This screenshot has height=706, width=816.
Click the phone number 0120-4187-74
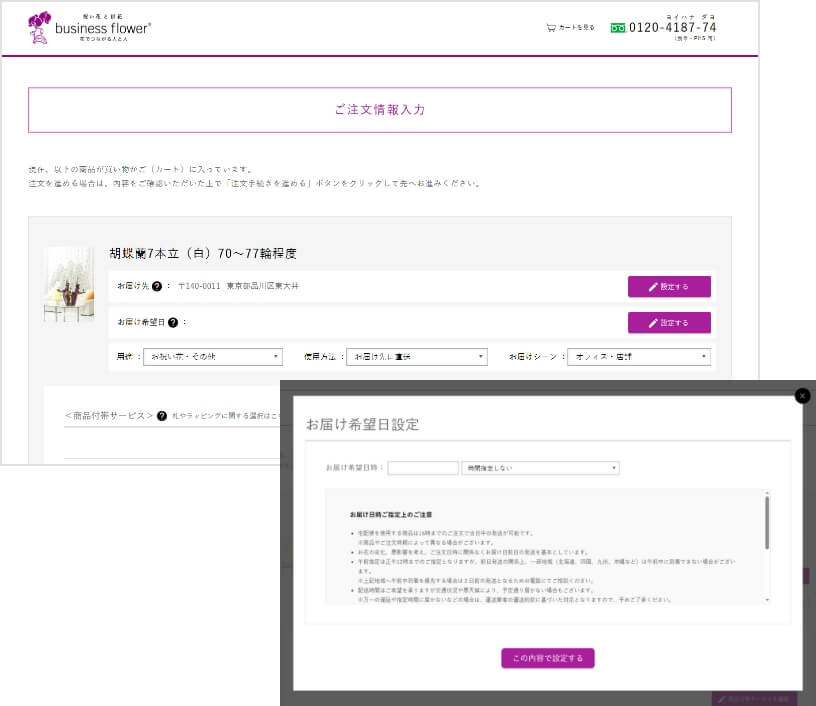click(672, 28)
